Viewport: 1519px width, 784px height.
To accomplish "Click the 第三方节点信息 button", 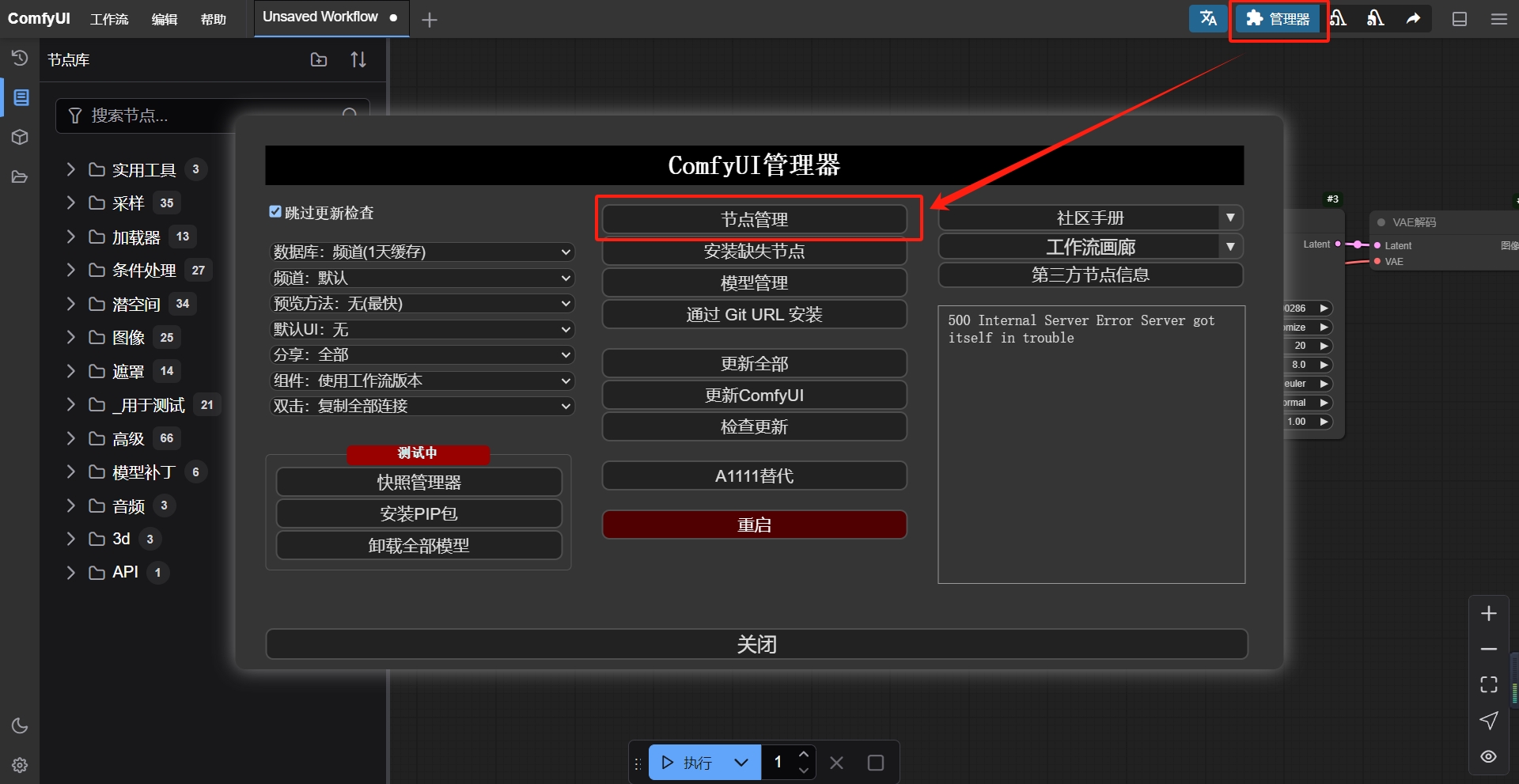I will click(1090, 275).
